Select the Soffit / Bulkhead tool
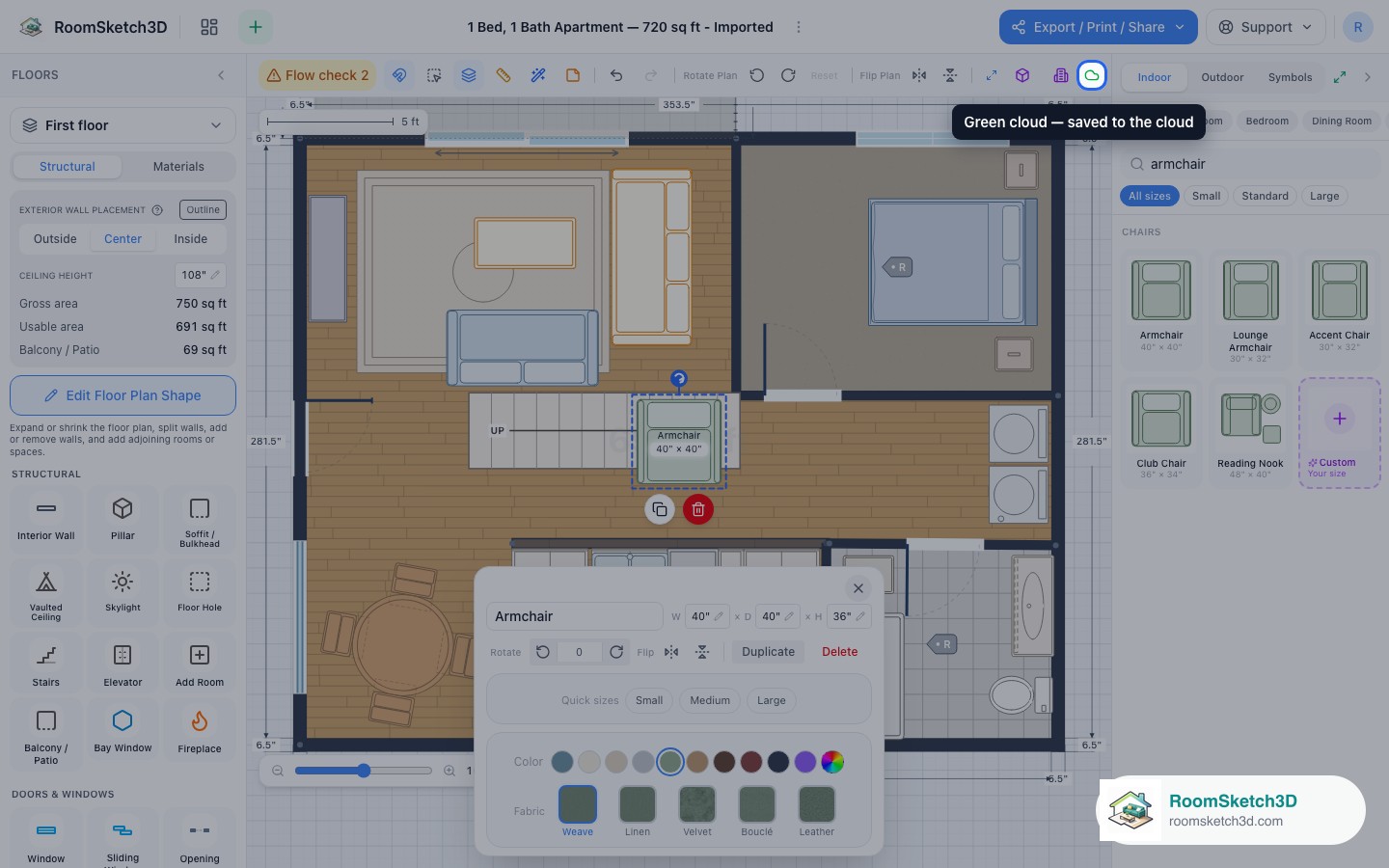Image resolution: width=1389 pixels, height=868 pixels. click(x=200, y=519)
